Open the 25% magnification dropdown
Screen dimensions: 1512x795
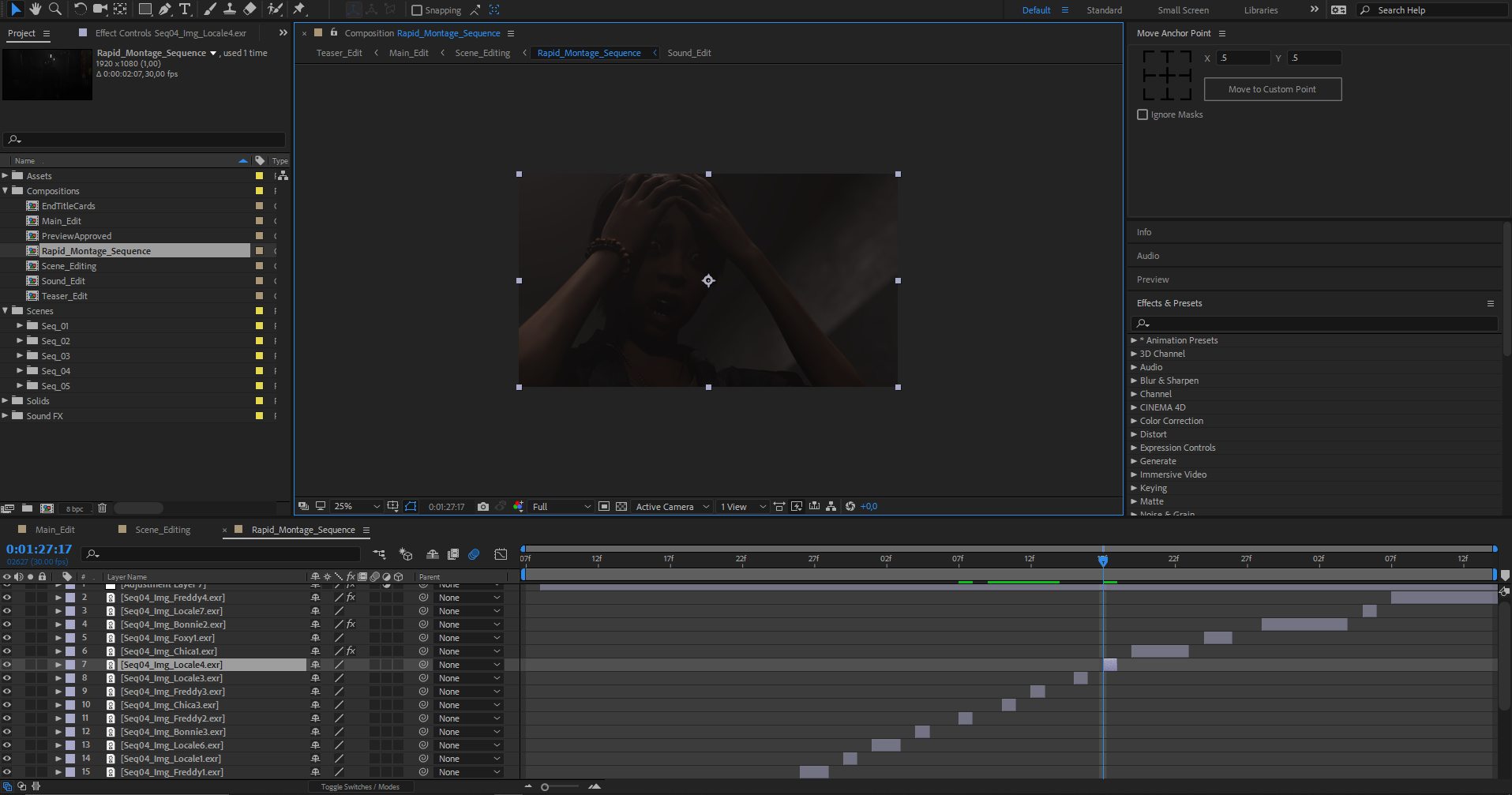coord(357,507)
